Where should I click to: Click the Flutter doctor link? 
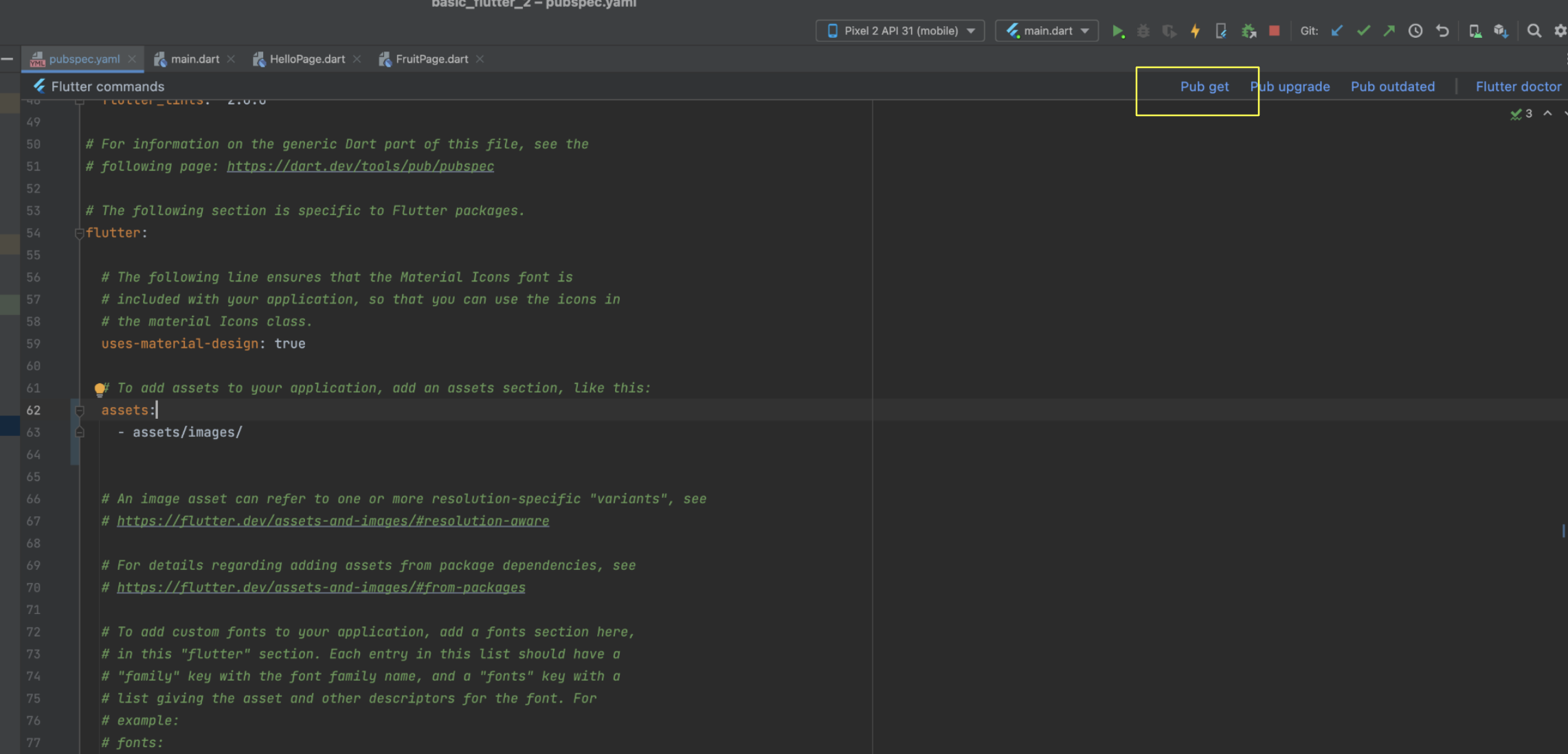pos(1518,87)
